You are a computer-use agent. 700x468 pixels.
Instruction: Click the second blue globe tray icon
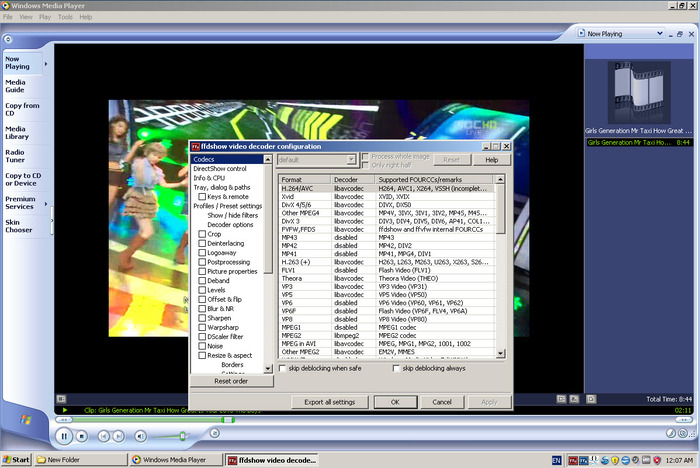[625, 460]
